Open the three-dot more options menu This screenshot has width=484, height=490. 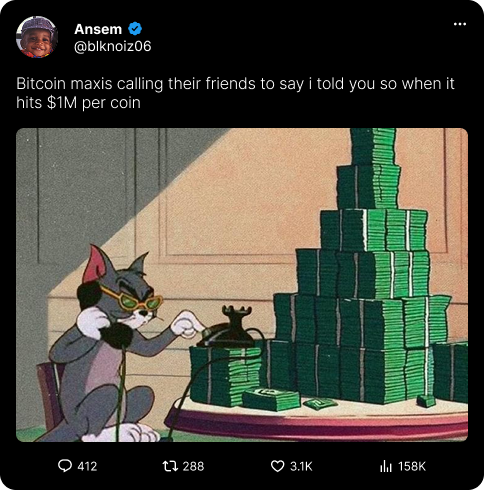(x=460, y=24)
